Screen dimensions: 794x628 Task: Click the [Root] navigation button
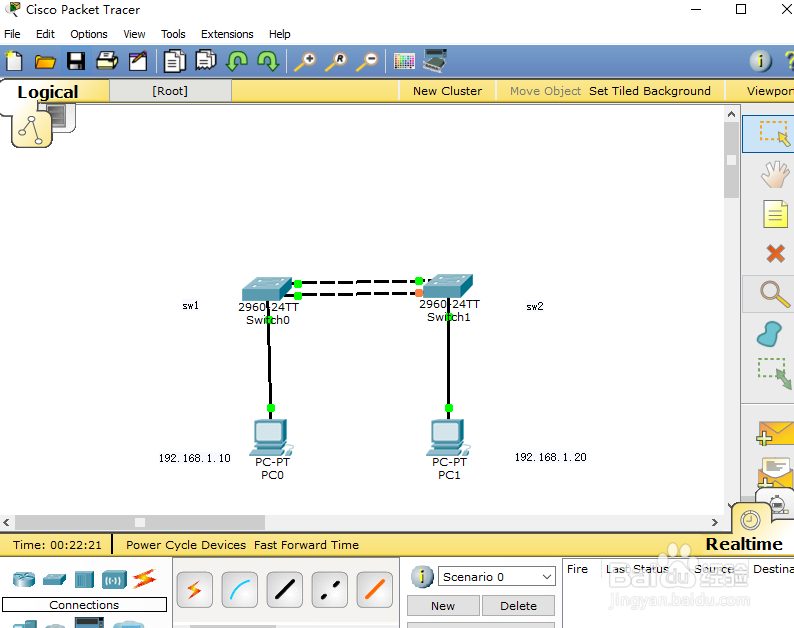click(170, 91)
